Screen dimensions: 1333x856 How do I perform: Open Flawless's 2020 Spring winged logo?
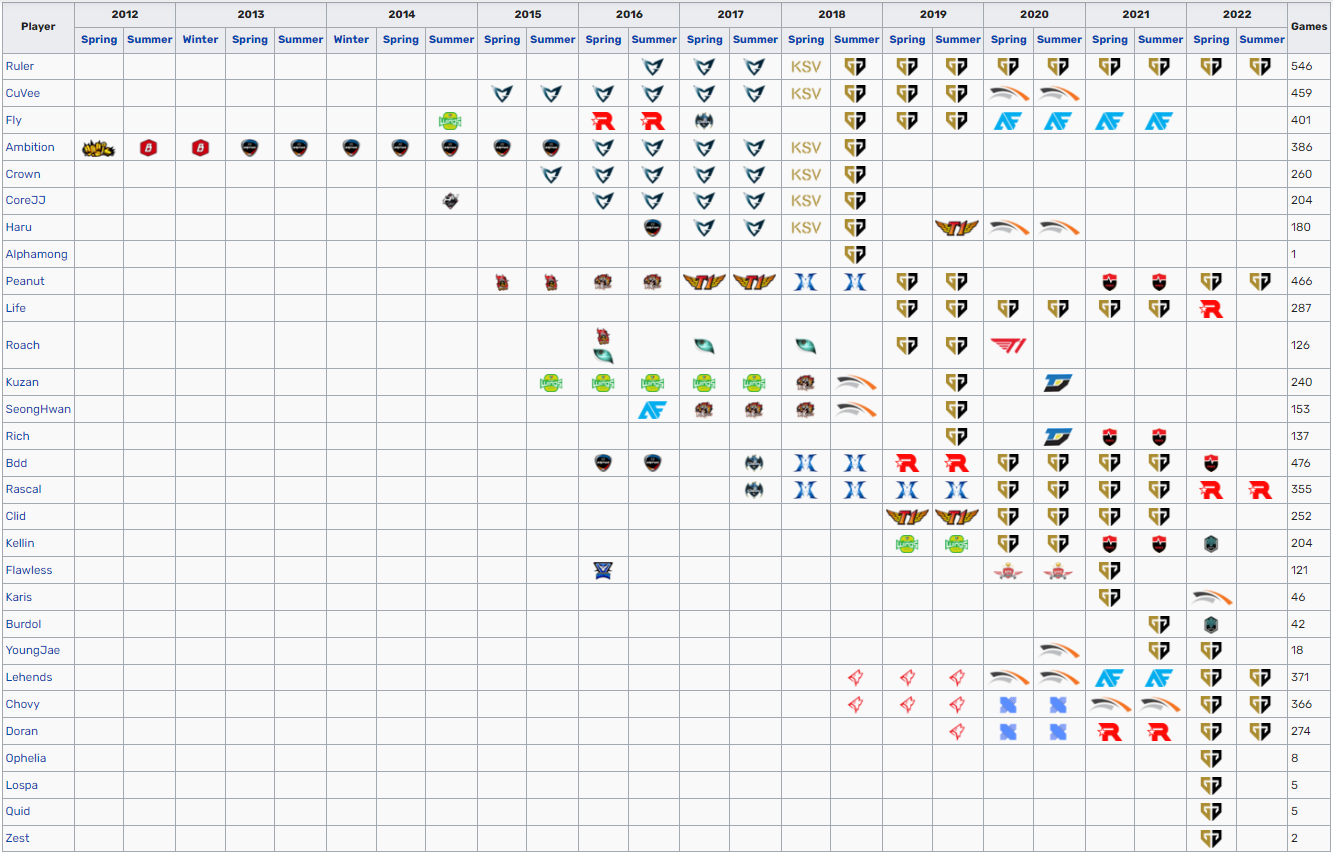coord(1008,571)
